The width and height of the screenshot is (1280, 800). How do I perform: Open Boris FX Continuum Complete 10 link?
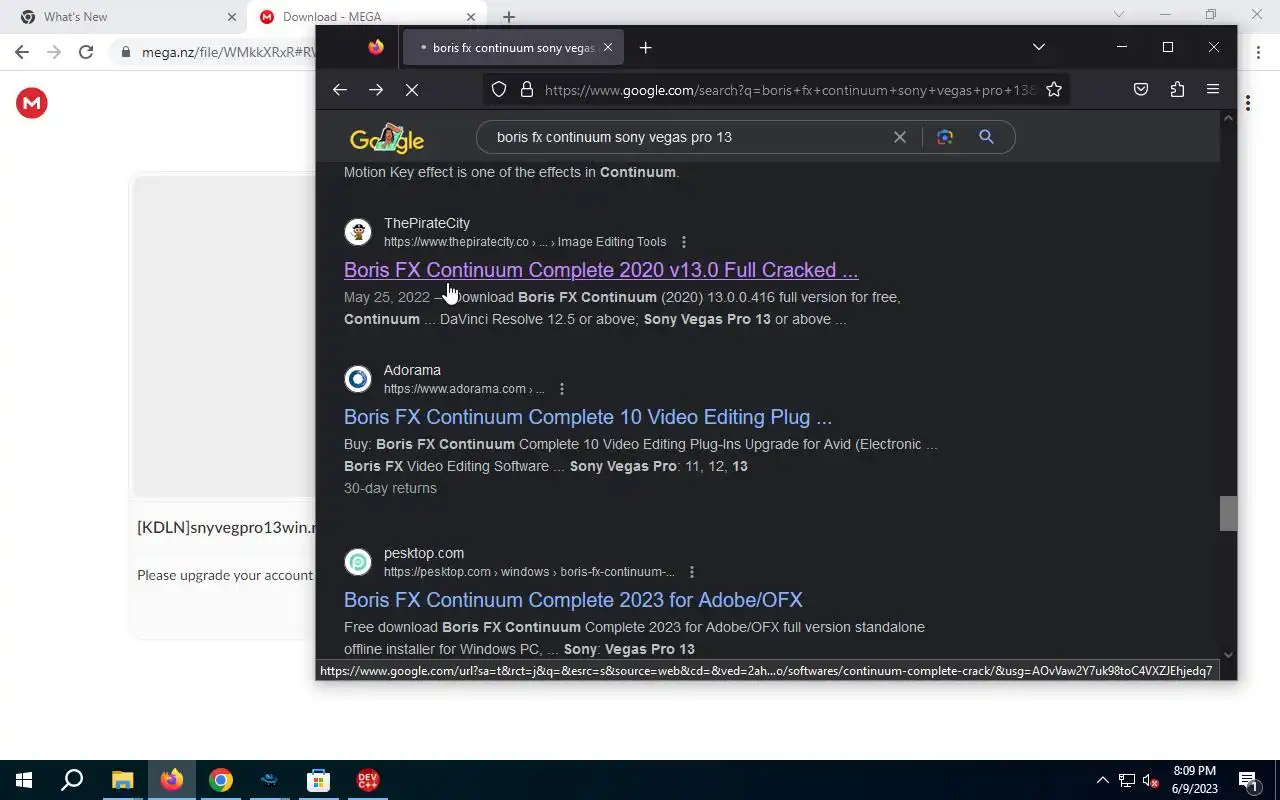pos(588,417)
